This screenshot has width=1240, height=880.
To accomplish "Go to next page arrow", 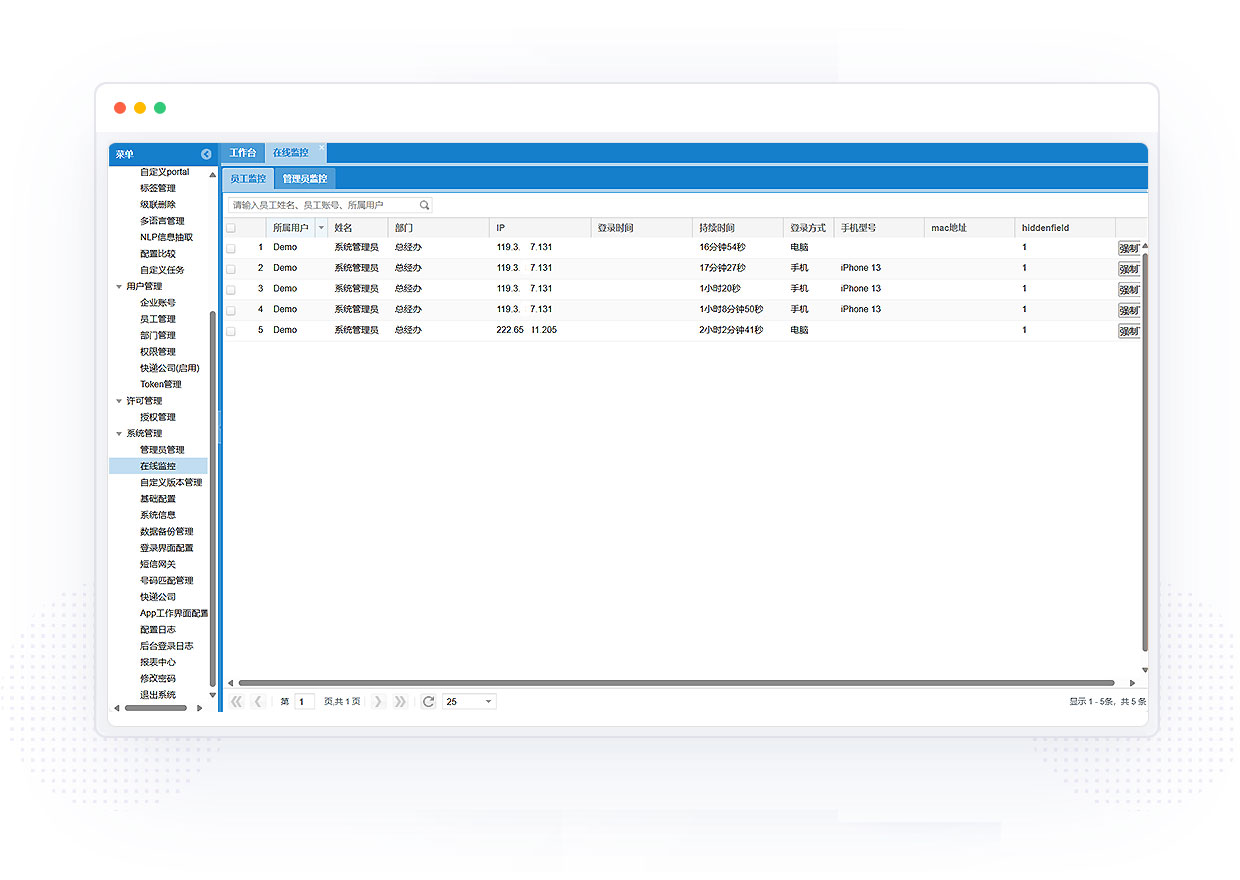I will pos(378,702).
